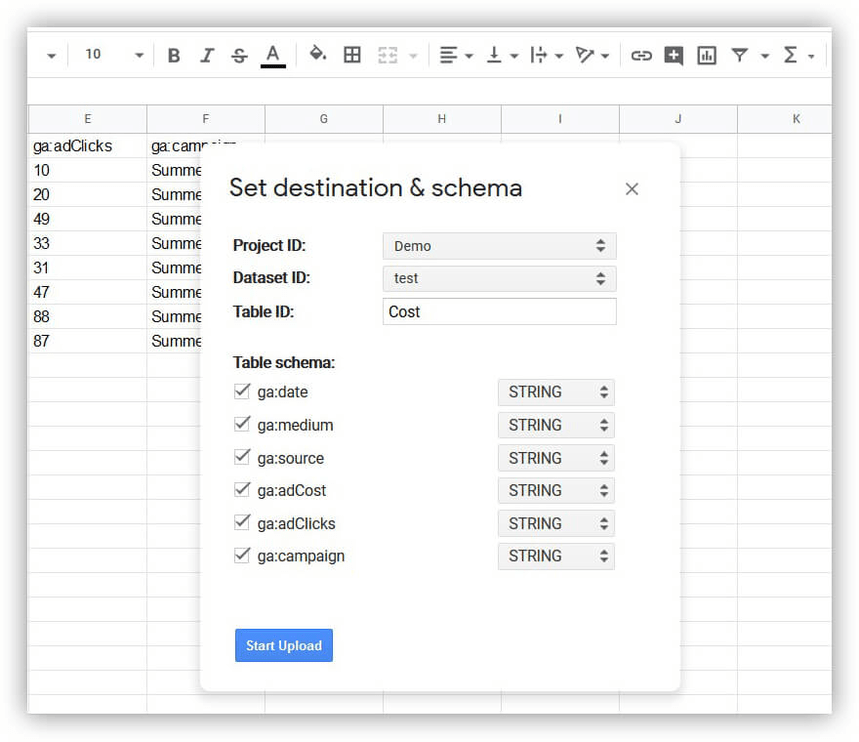Uncheck the ga:date schema field
Image resolution: width=859 pixels, height=742 pixels.
click(x=242, y=391)
